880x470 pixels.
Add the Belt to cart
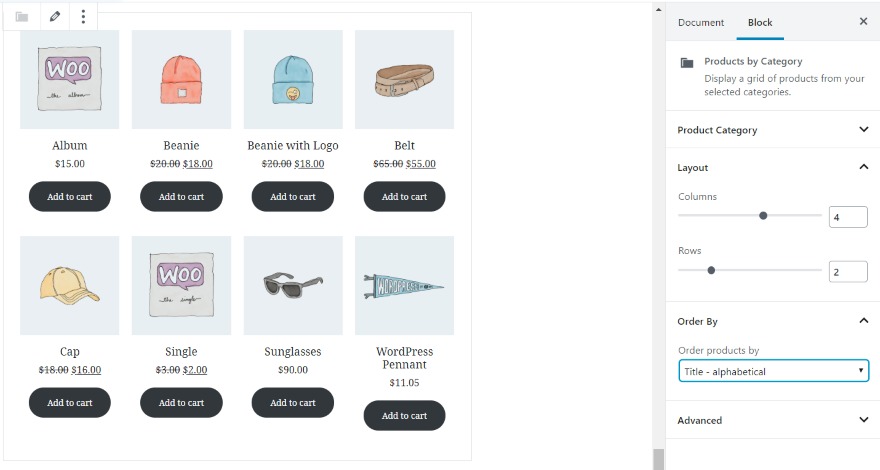coord(405,197)
